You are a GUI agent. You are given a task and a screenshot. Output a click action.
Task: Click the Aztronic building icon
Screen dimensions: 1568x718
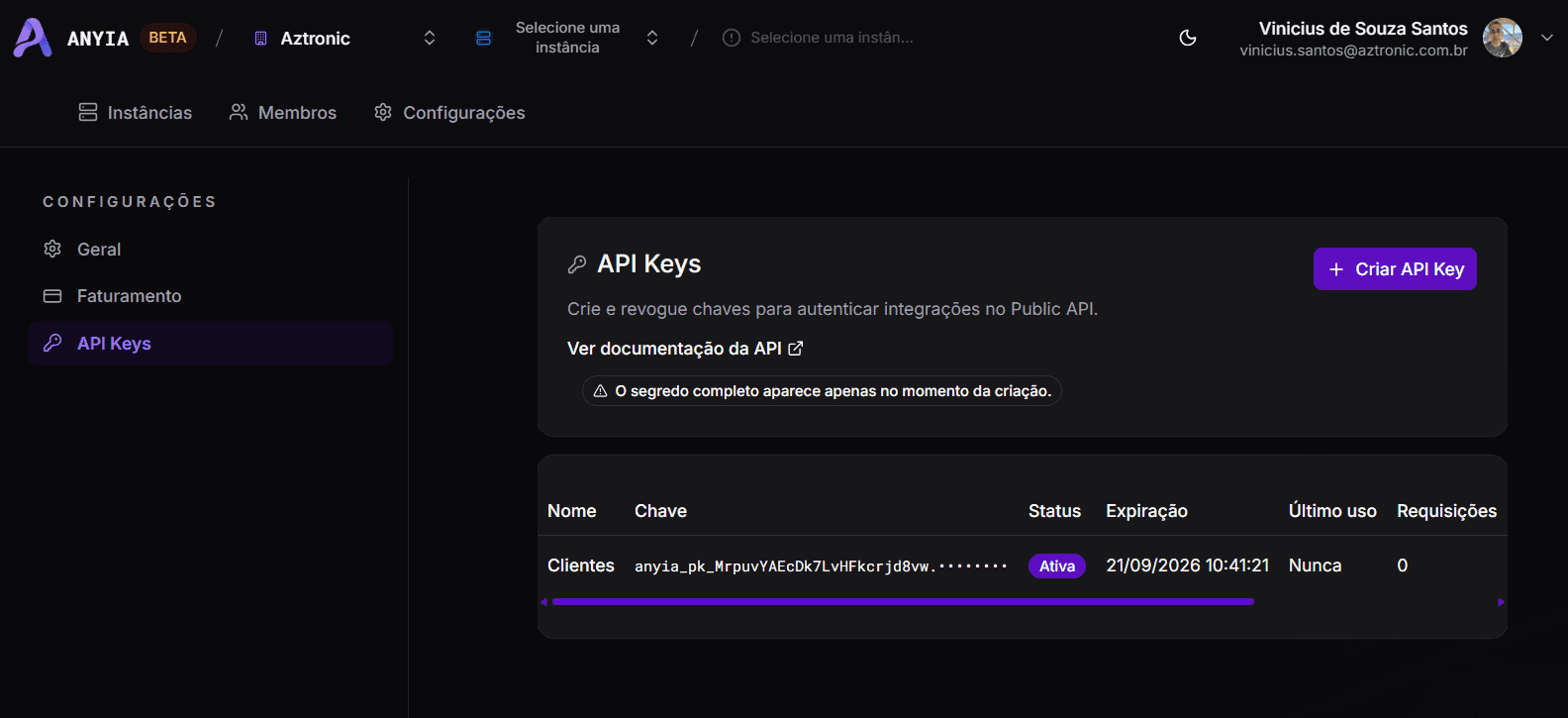261,38
